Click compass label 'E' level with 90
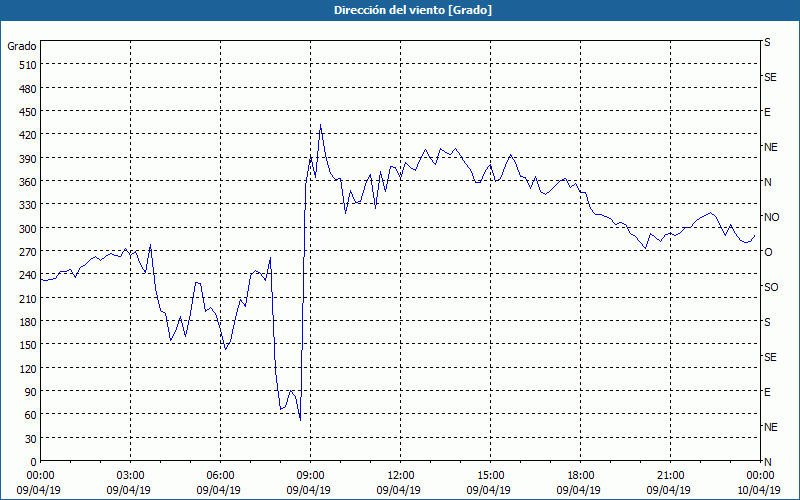Image resolution: width=800 pixels, height=500 pixels. click(x=767, y=392)
